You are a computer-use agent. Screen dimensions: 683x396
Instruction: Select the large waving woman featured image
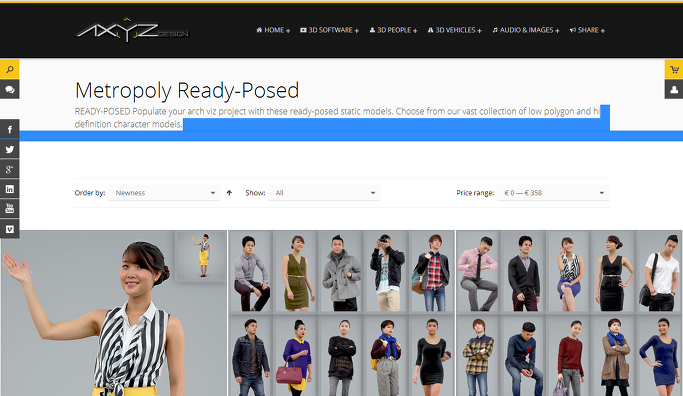(113, 313)
